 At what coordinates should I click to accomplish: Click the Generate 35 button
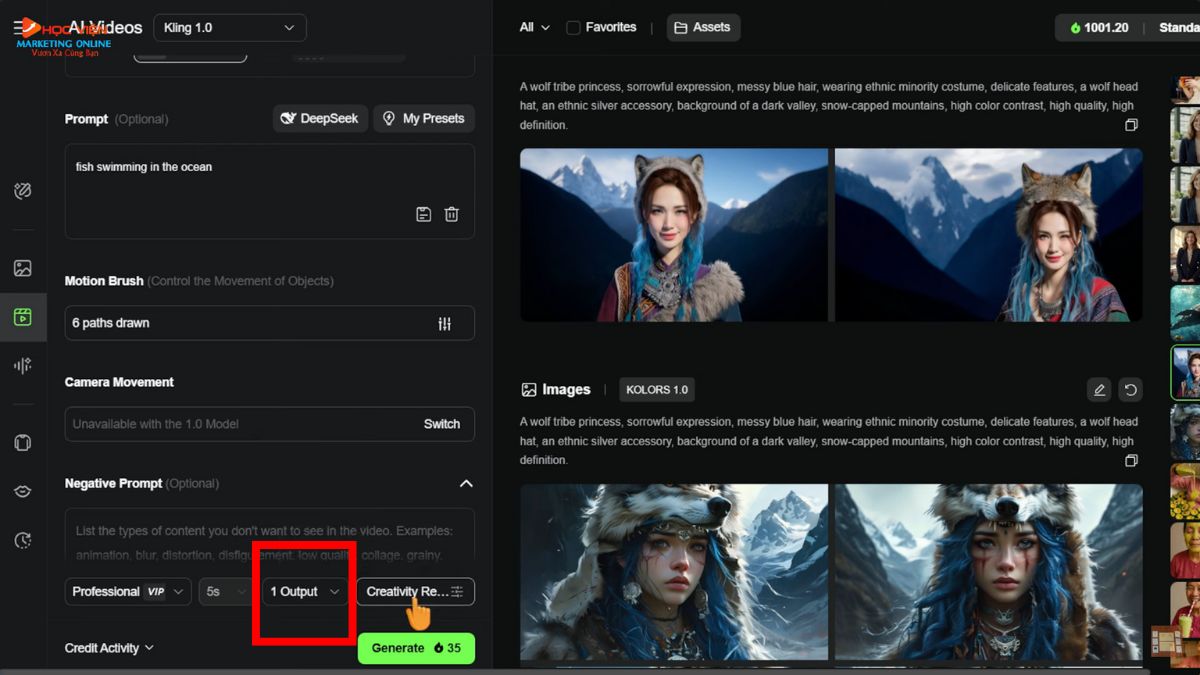tap(416, 648)
